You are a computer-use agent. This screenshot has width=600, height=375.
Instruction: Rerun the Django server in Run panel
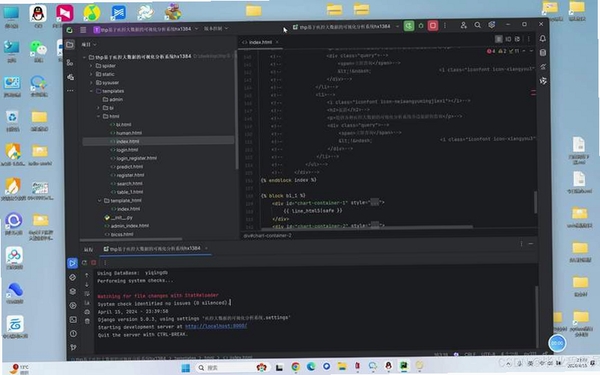(x=84, y=262)
